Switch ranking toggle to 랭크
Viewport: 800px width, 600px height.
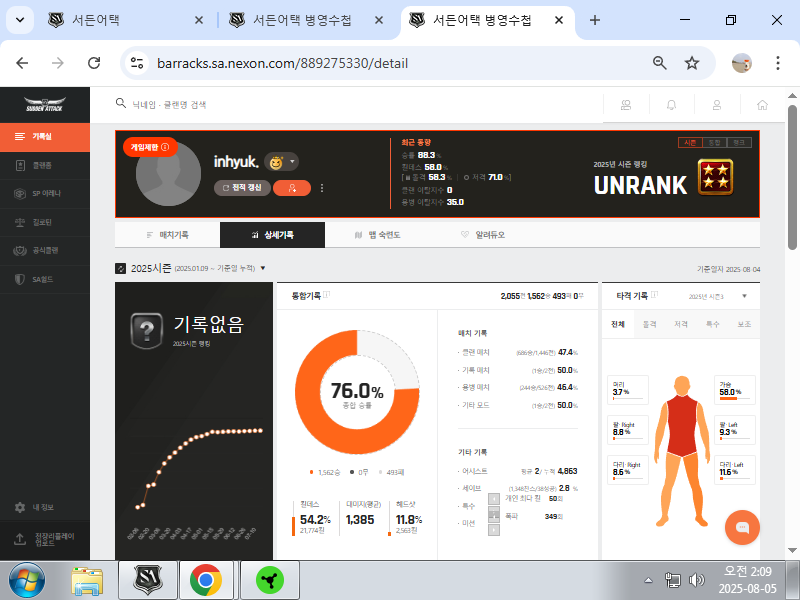738,143
